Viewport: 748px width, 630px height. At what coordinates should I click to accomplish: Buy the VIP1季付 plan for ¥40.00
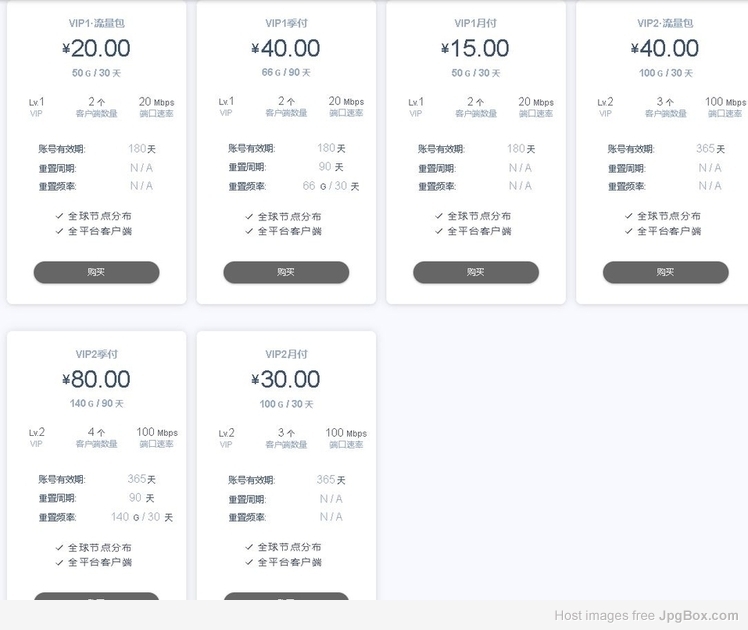pos(286,272)
